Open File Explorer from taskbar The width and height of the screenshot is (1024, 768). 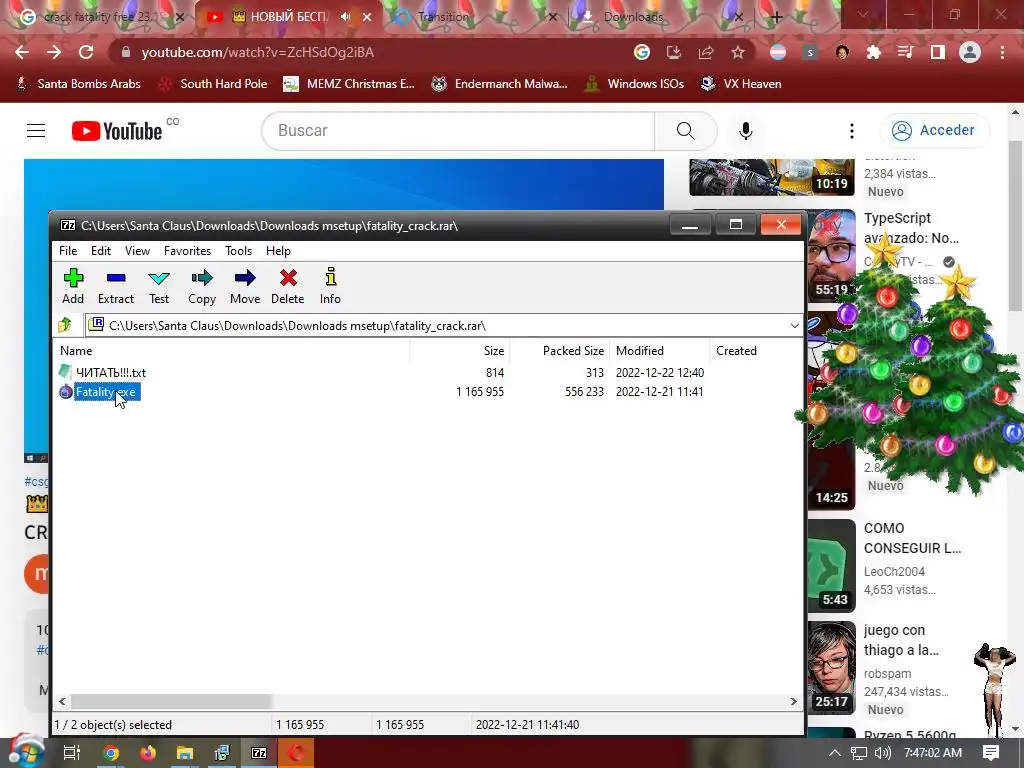pos(185,753)
